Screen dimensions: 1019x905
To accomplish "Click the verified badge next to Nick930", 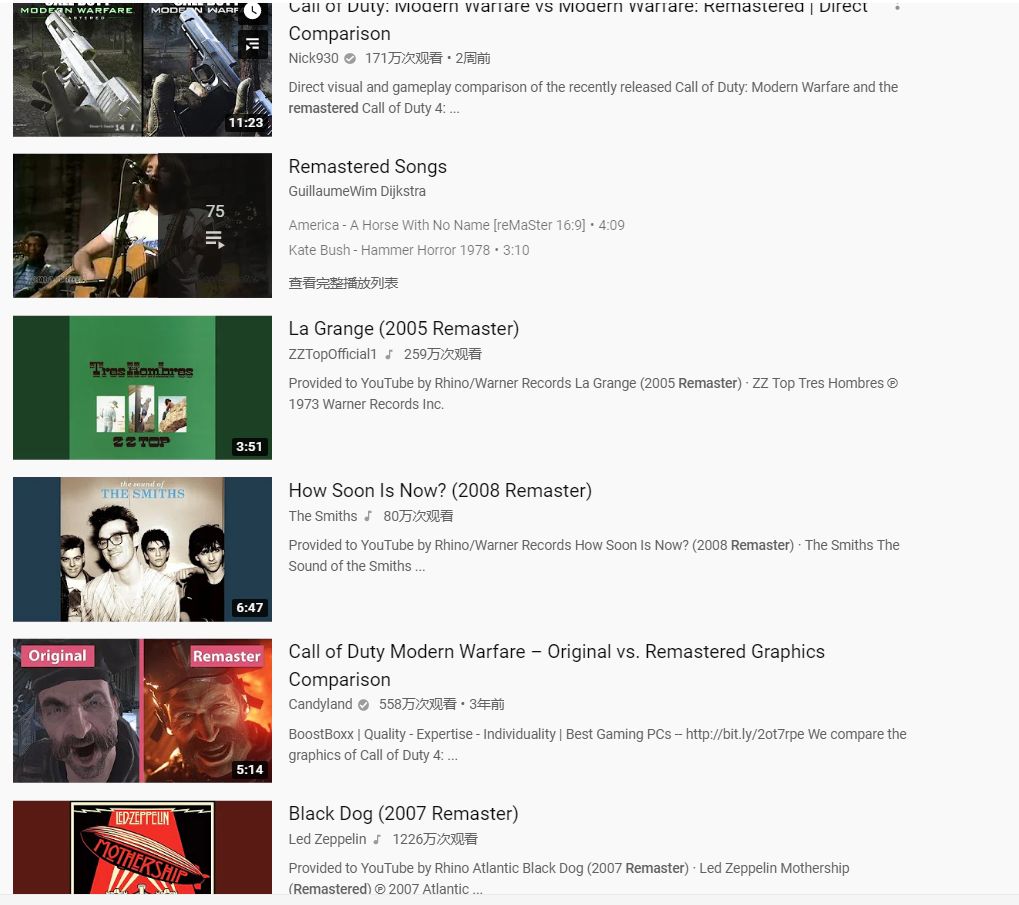I will point(350,58).
